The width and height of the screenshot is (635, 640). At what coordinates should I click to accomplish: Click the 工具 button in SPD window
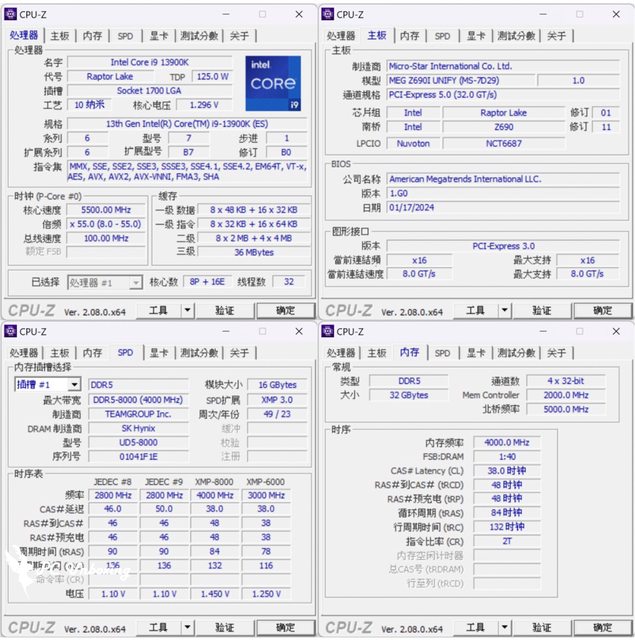tap(158, 628)
